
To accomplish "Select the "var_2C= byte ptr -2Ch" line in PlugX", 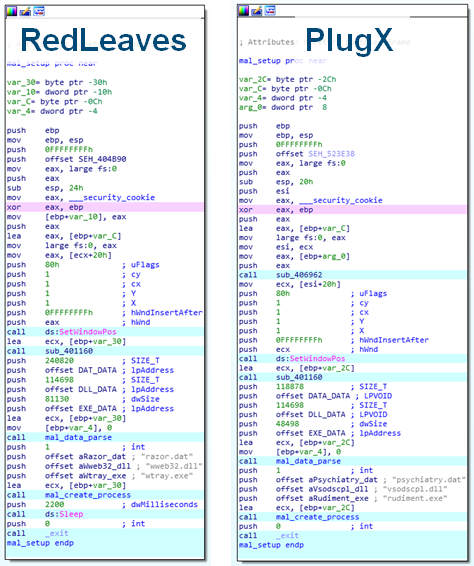I will pyautogui.click(x=288, y=79).
